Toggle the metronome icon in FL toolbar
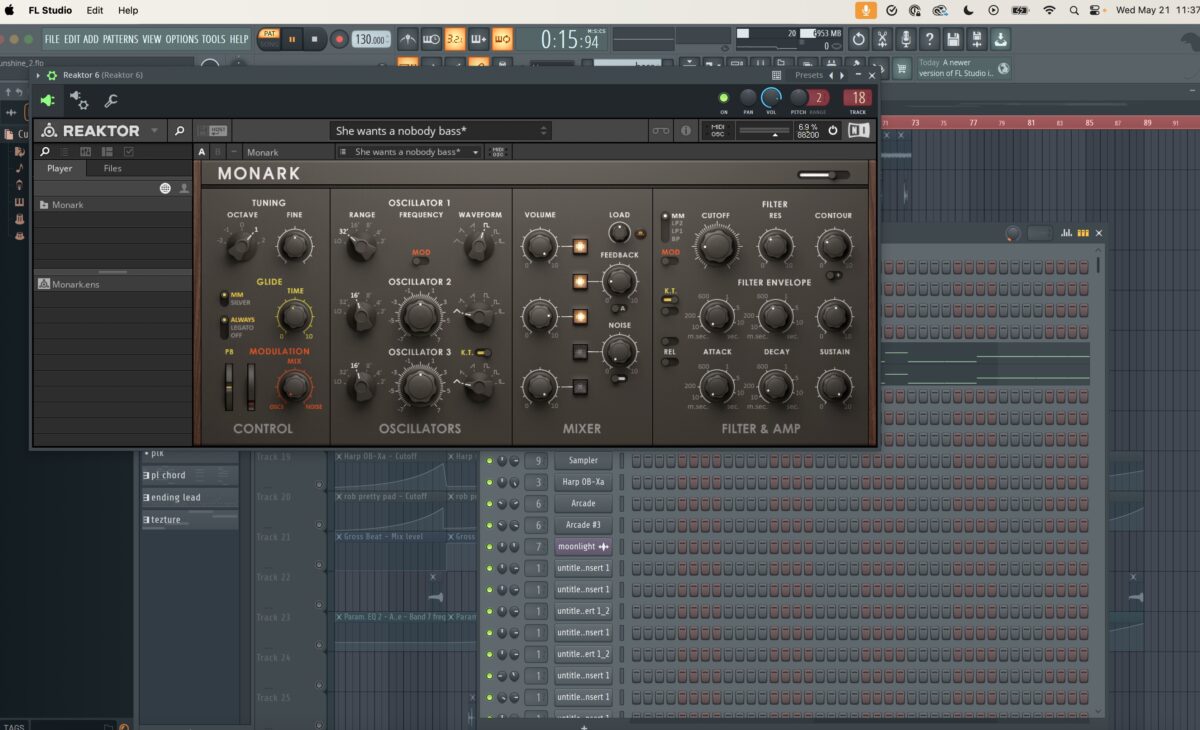 408,40
